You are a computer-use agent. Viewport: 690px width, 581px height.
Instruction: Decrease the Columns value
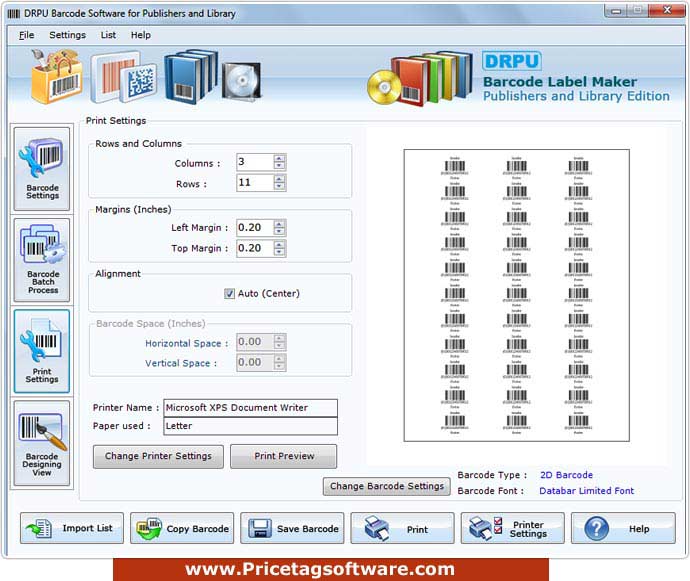click(279, 166)
